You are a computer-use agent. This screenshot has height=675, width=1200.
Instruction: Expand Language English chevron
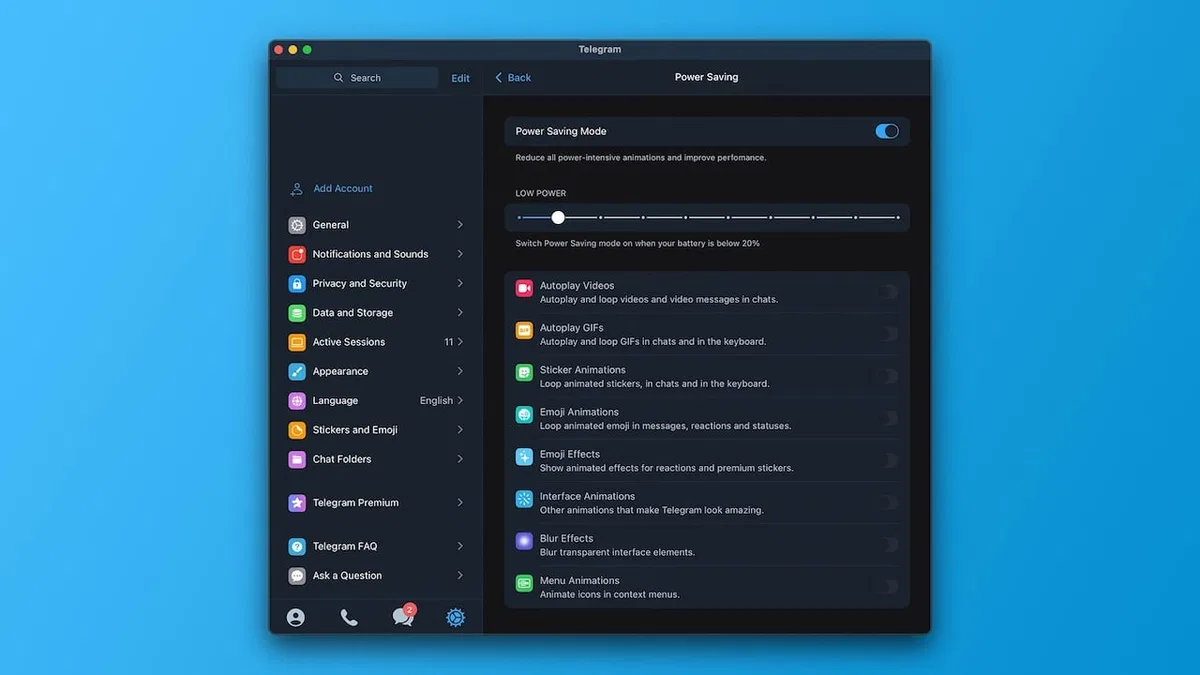point(460,401)
